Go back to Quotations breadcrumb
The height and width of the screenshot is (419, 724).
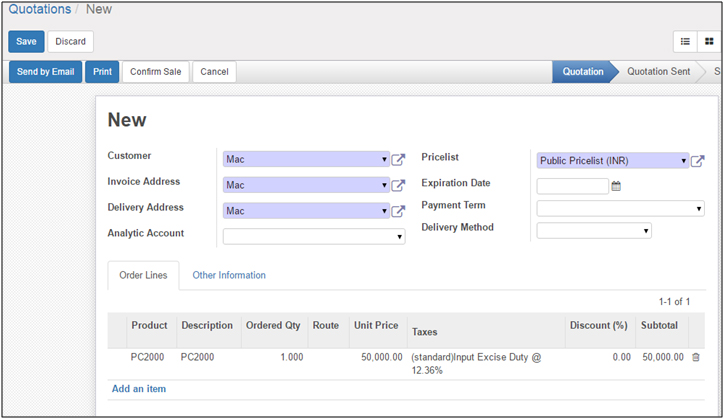click(x=40, y=9)
